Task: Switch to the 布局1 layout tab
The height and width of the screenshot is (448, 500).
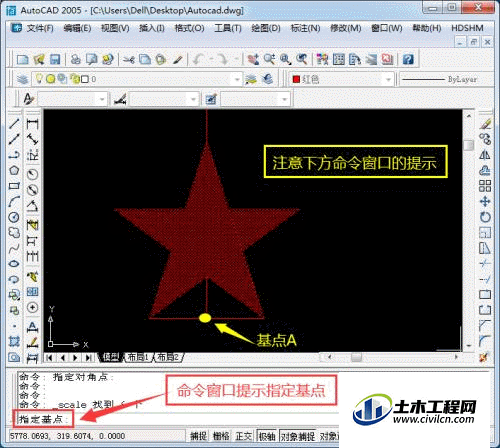Action: pos(138,357)
